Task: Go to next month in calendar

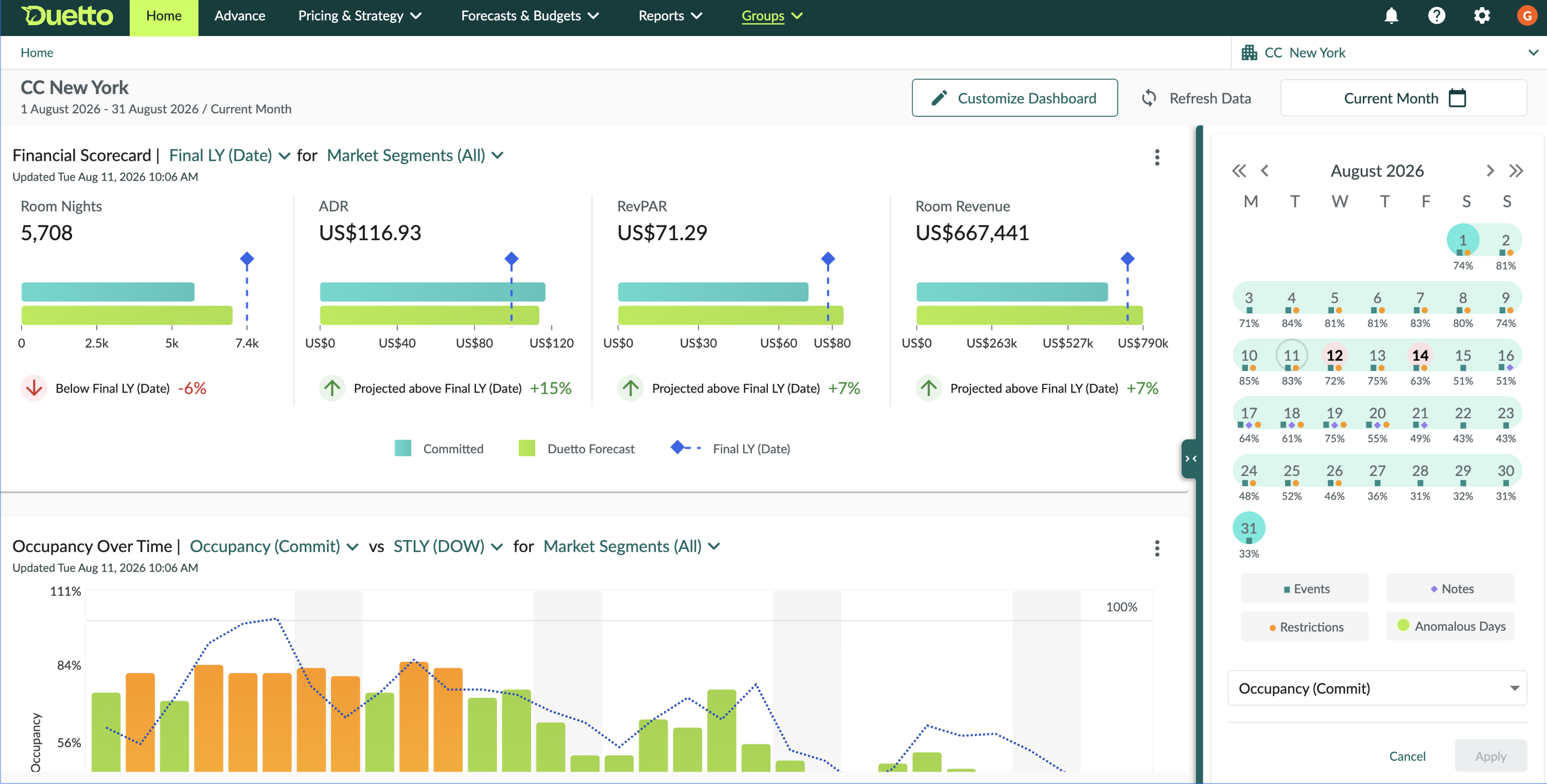Action: pos(1490,171)
